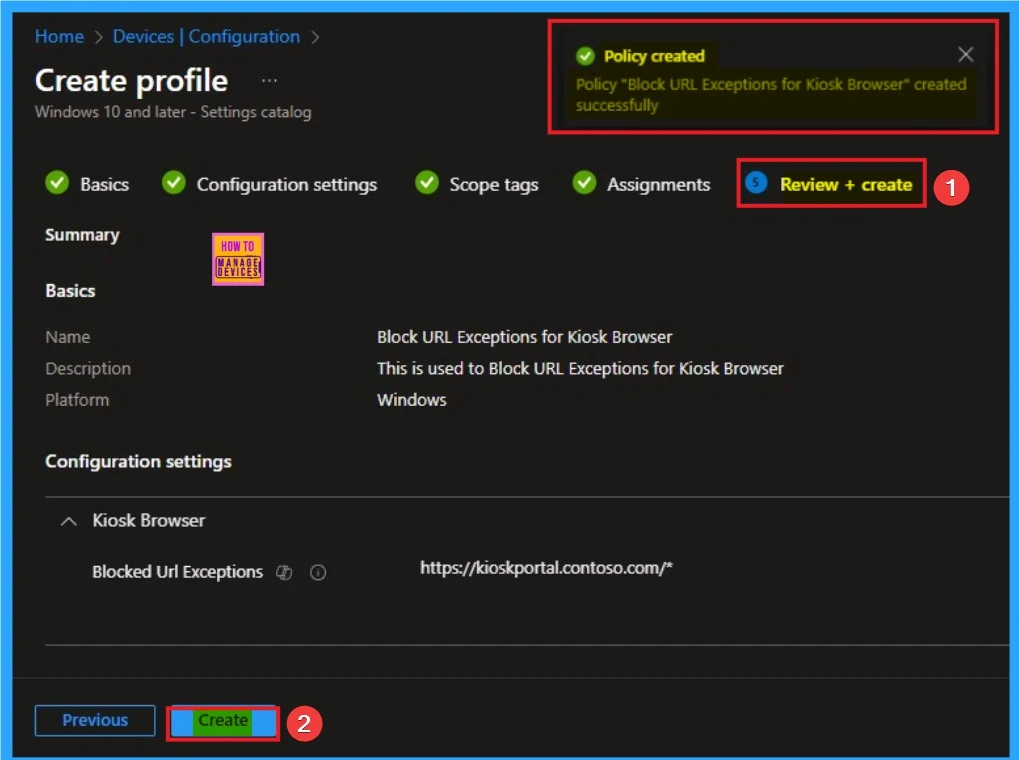Jump to the Assignments step
Screen dimensions: 1019x760
[x=658, y=184]
